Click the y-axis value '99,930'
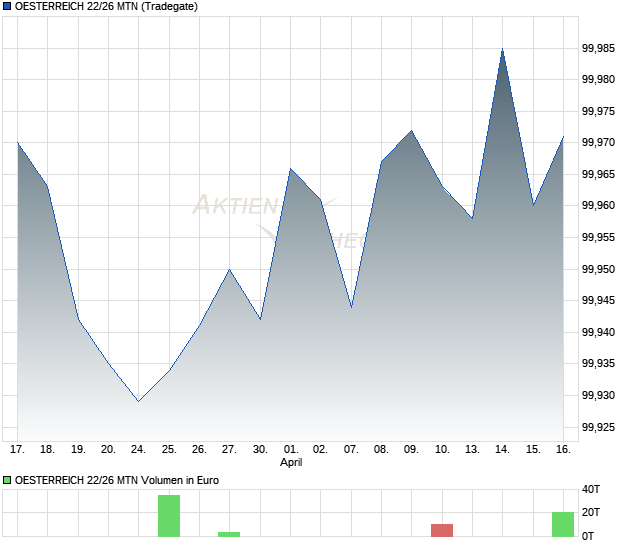620x546 pixels. pos(598,395)
